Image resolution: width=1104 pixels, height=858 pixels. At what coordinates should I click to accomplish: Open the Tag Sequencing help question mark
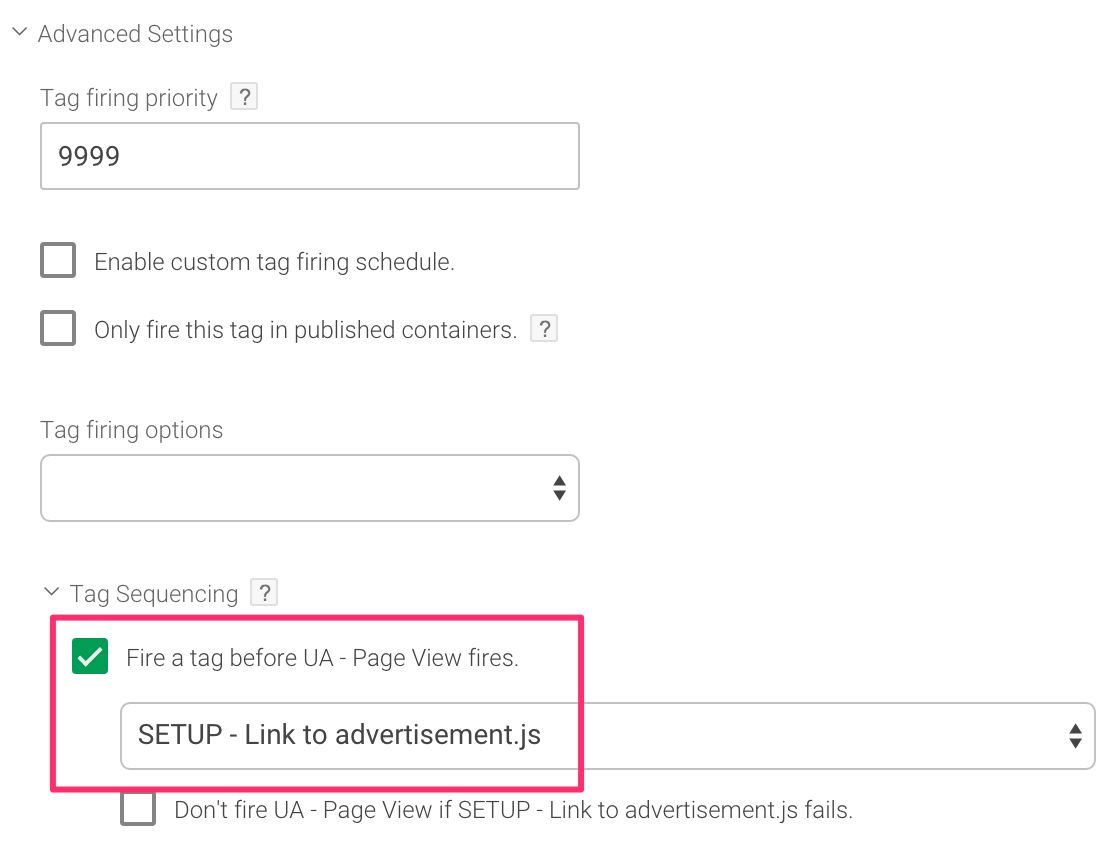264,593
